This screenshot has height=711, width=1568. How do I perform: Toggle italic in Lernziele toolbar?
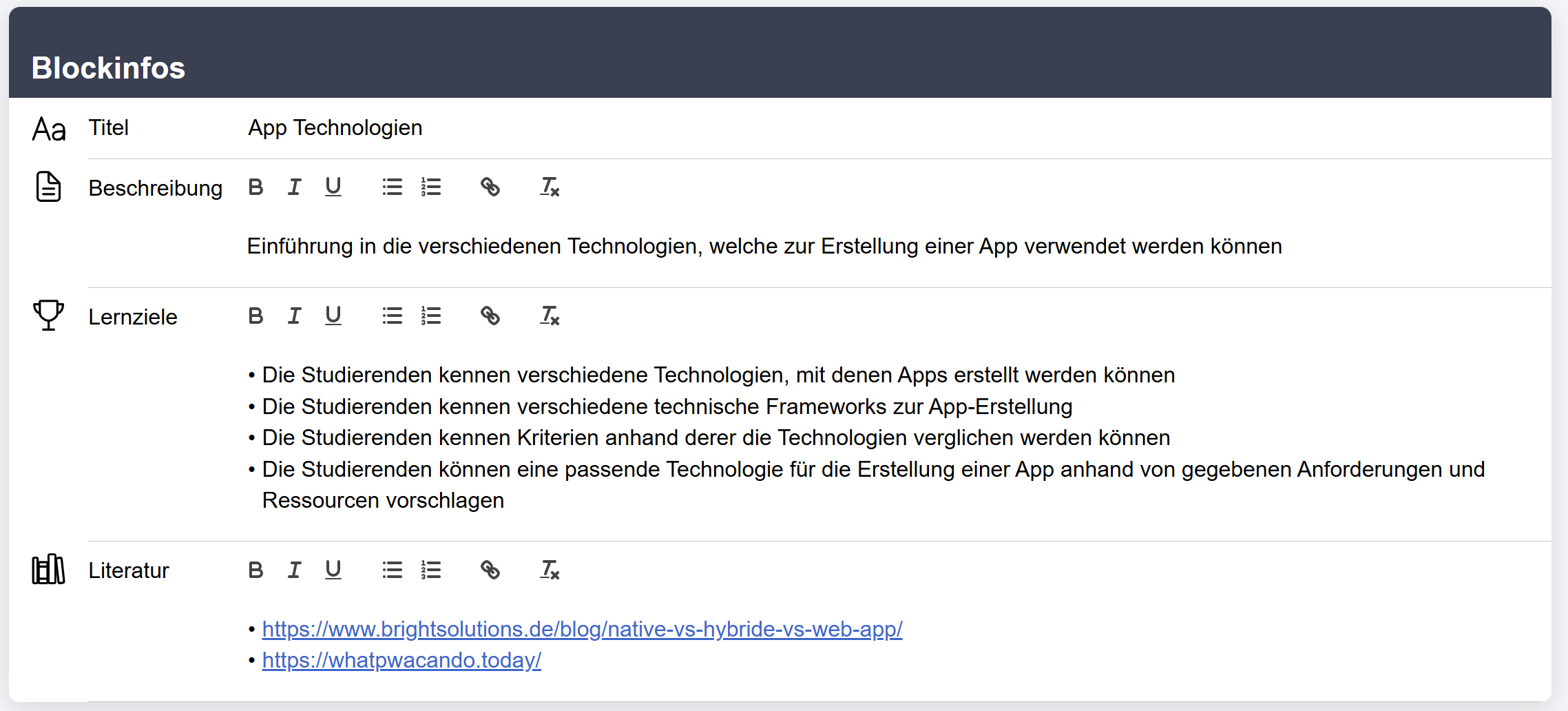[294, 316]
